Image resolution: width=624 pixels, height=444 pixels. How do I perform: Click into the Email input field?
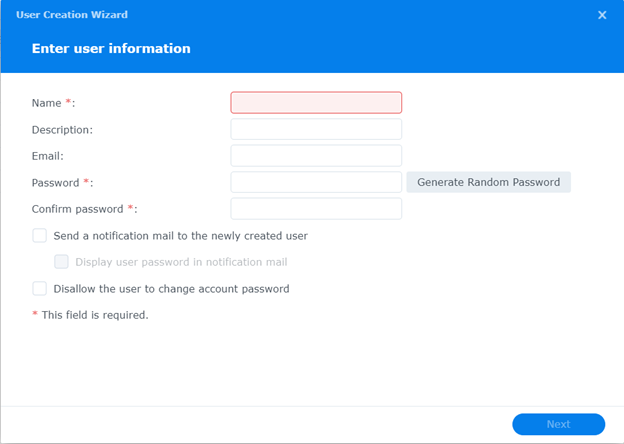click(x=316, y=156)
